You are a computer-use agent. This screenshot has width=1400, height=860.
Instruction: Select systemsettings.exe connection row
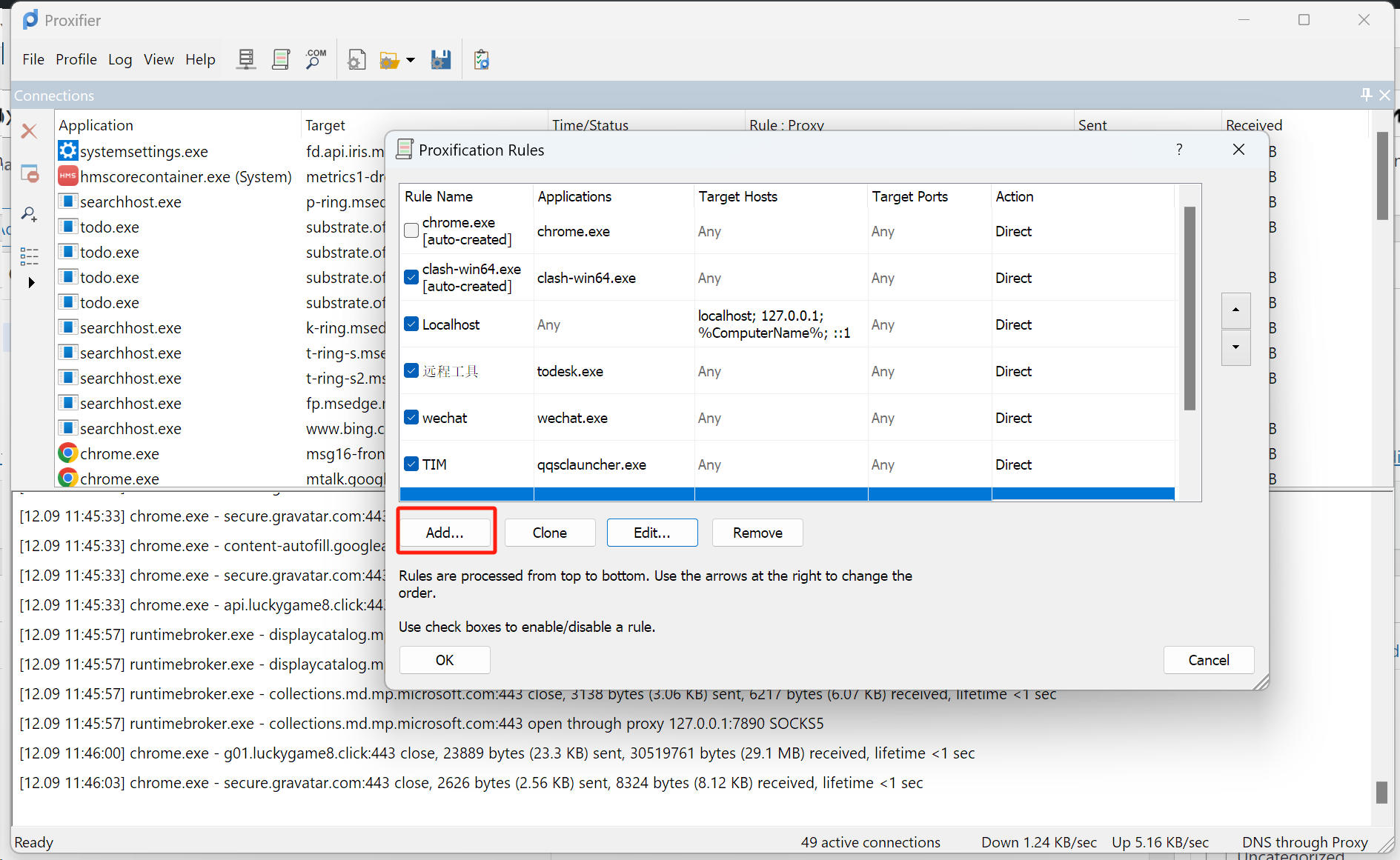click(x=221, y=151)
